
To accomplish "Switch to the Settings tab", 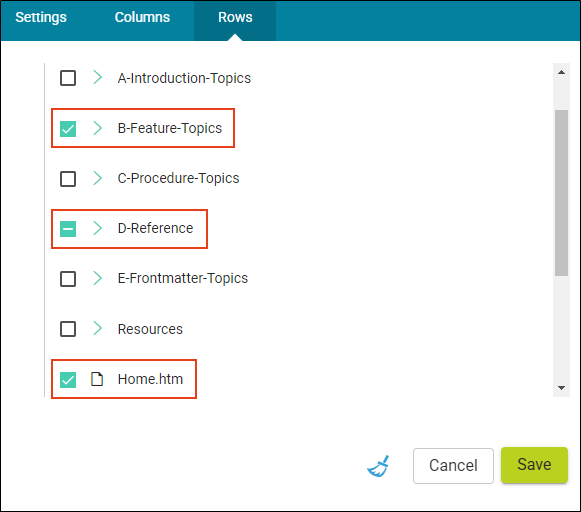I will point(41,17).
